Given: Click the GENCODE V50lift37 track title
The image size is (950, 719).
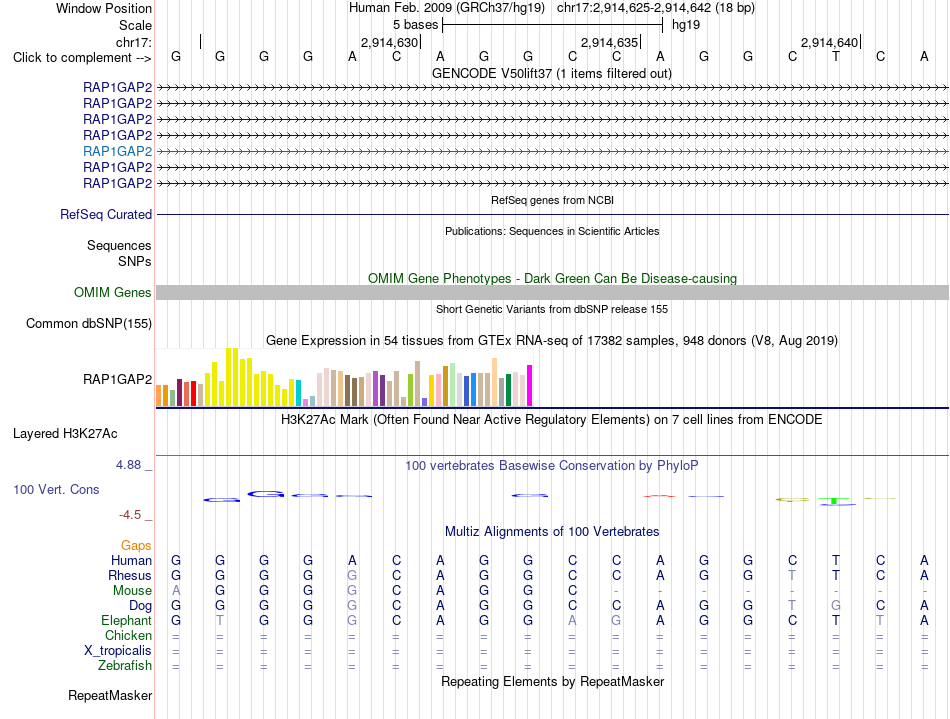Looking at the screenshot, I should (x=552, y=74).
